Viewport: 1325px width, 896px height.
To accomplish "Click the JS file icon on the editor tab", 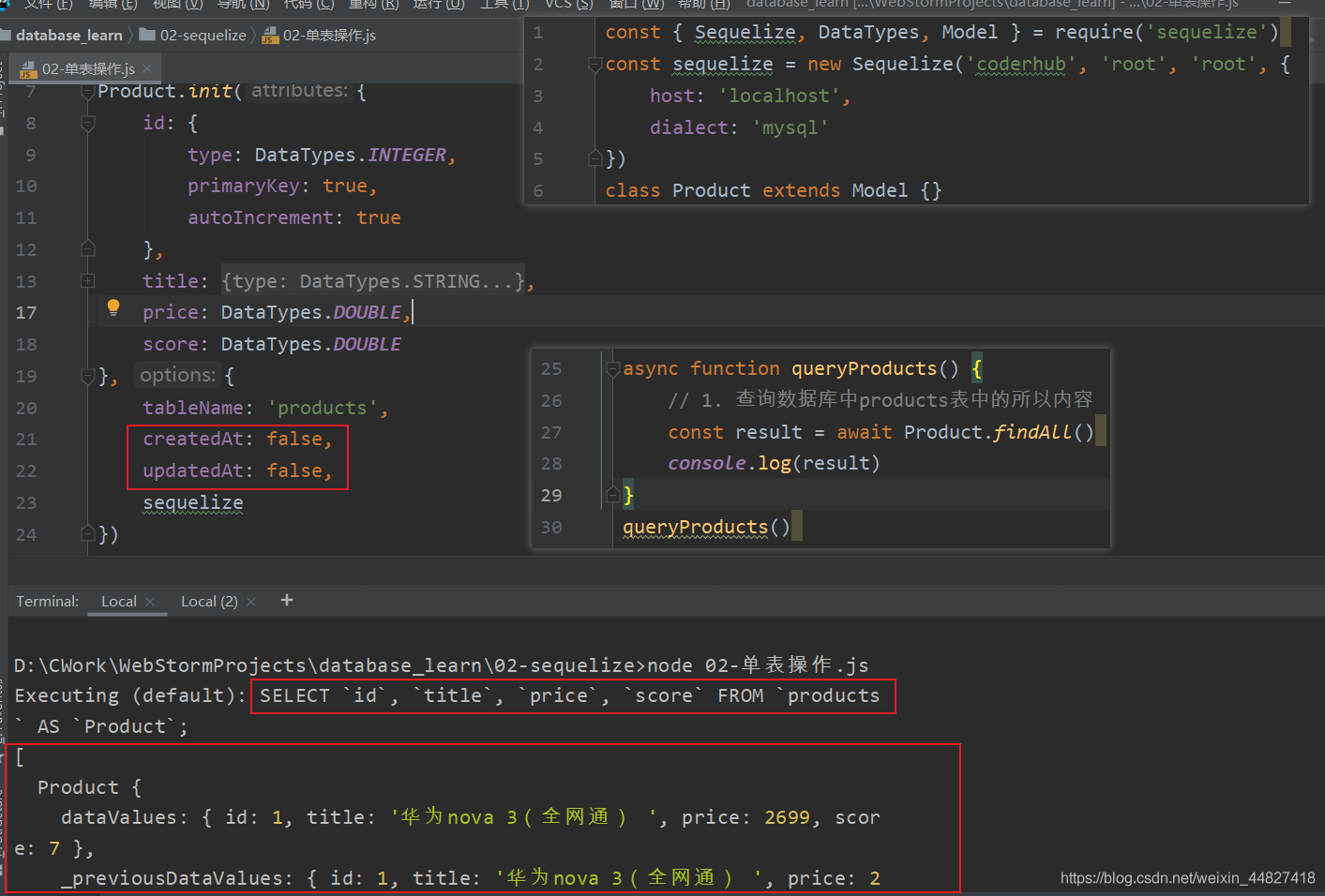I will click(x=27, y=69).
